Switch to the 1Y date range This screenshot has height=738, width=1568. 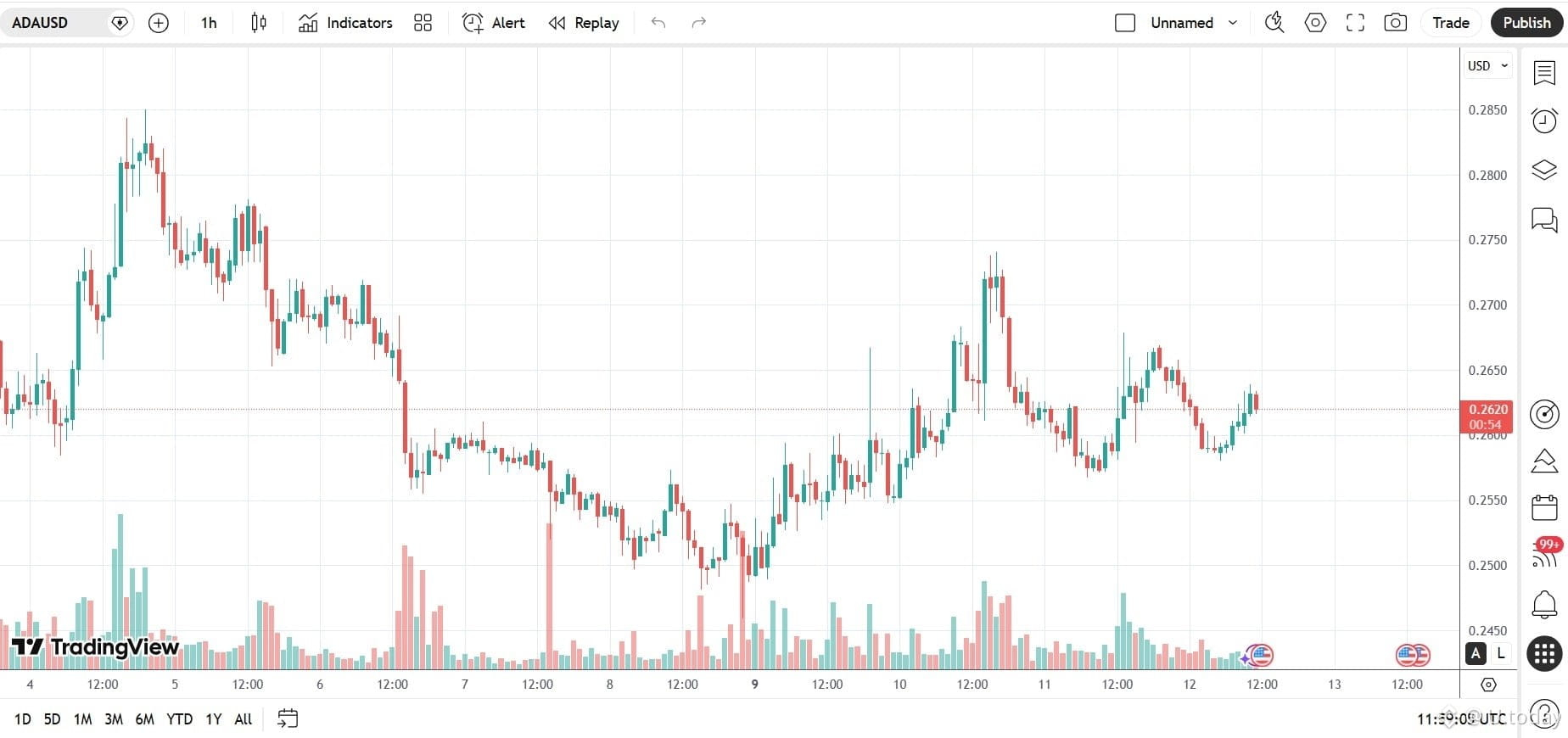213,718
